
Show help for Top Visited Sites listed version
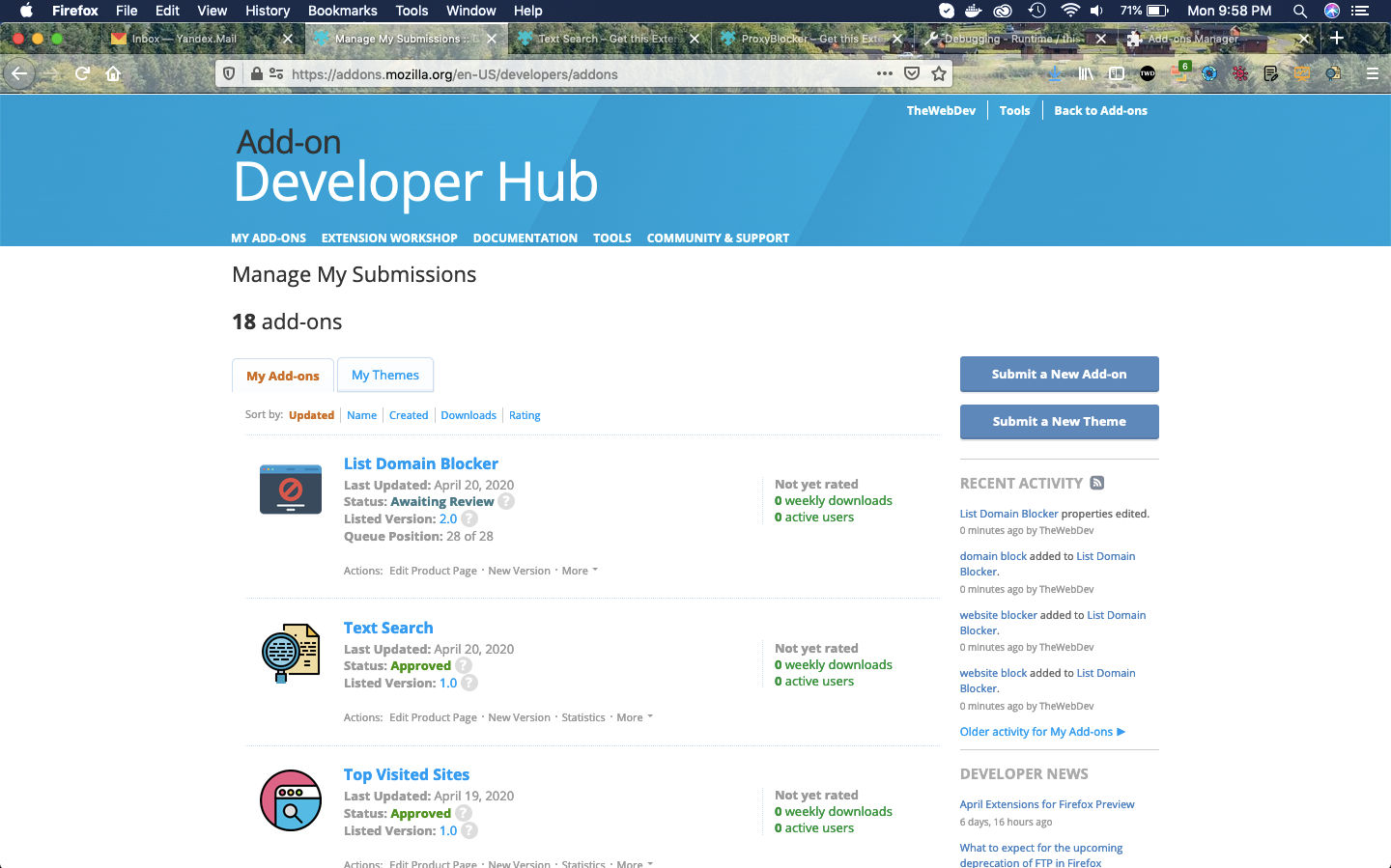click(x=469, y=830)
